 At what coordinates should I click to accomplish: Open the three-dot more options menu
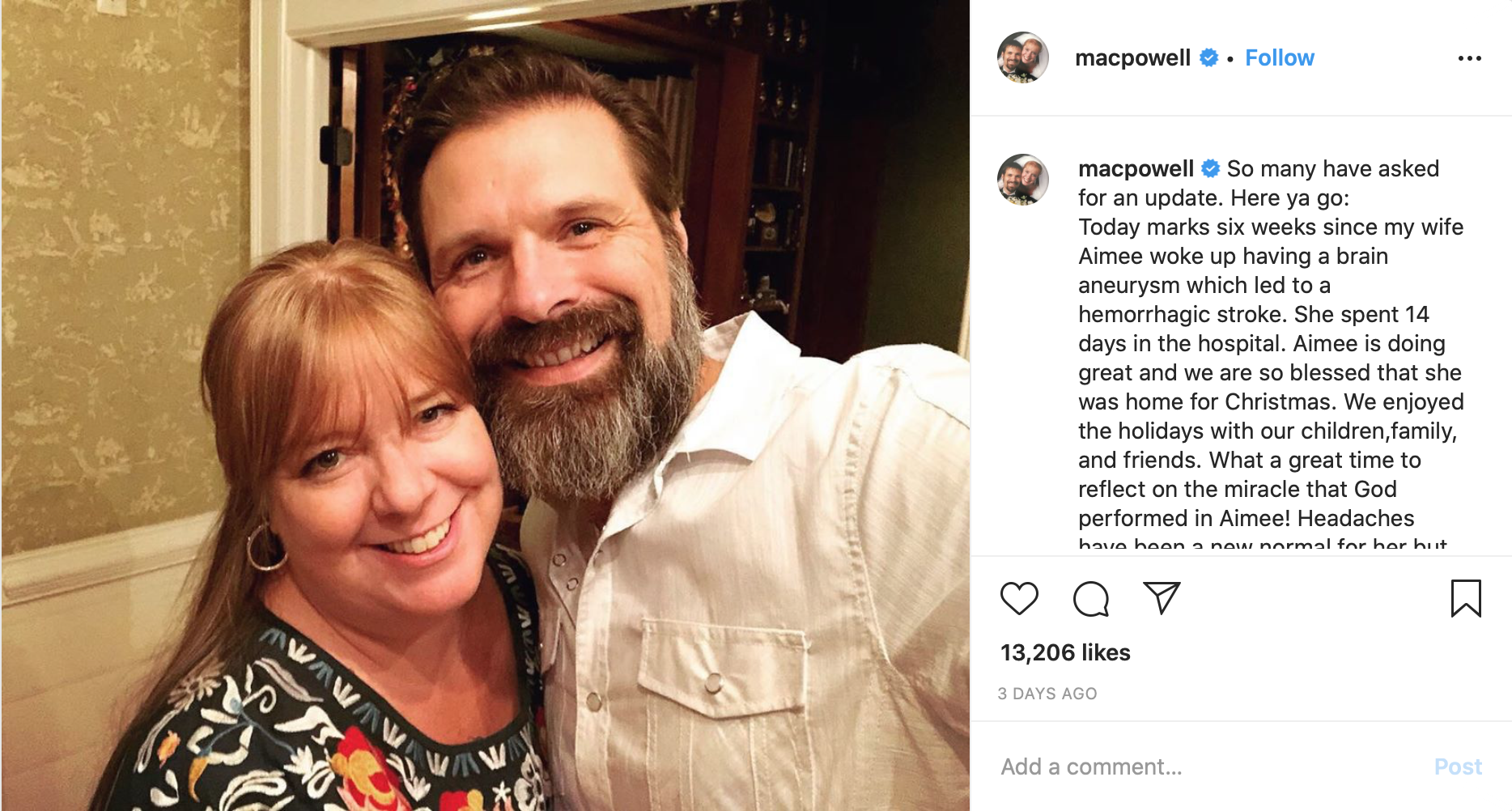coord(1469,58)
